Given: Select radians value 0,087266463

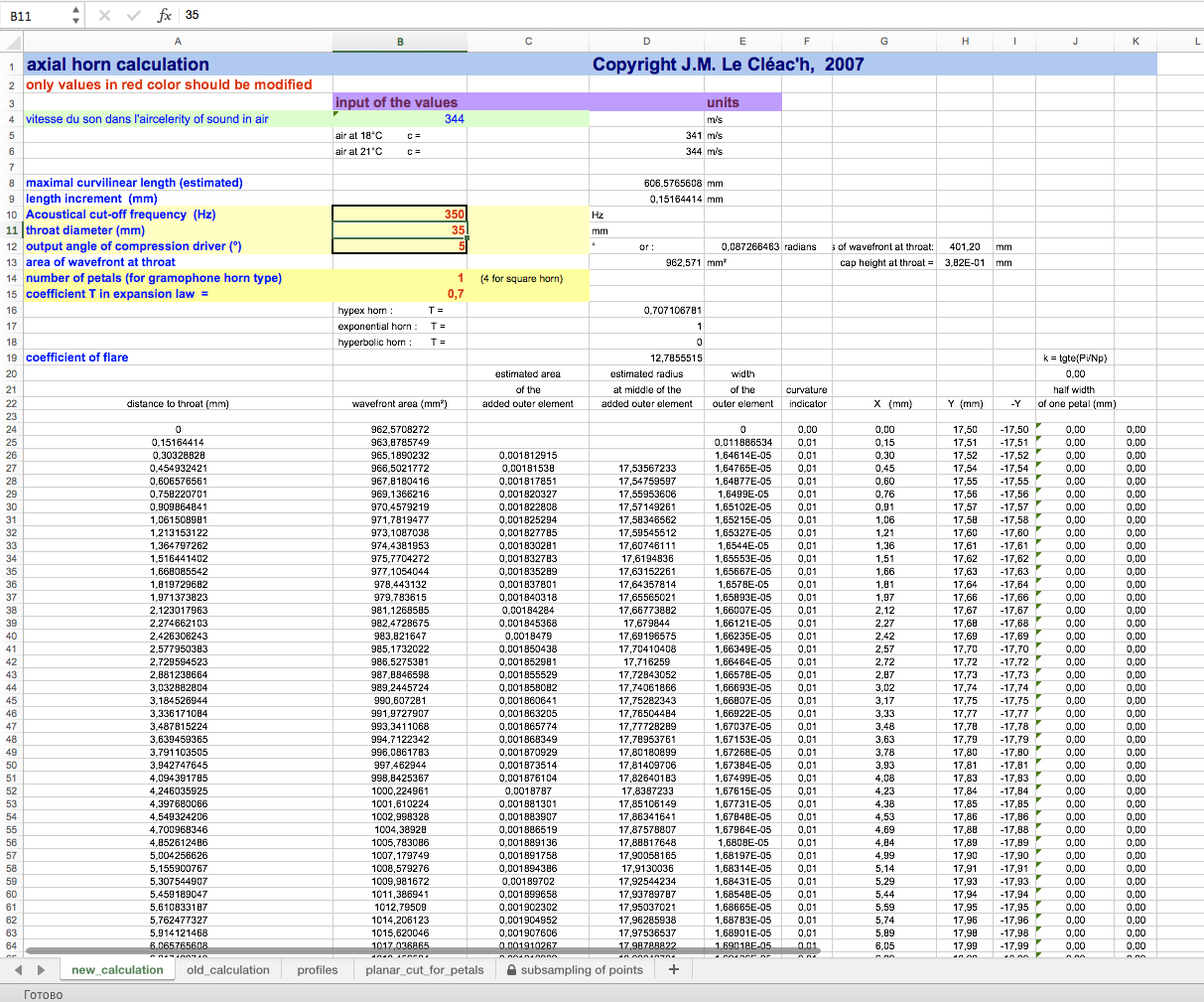Looking at the screenshot, I should [x=750, y=246].
